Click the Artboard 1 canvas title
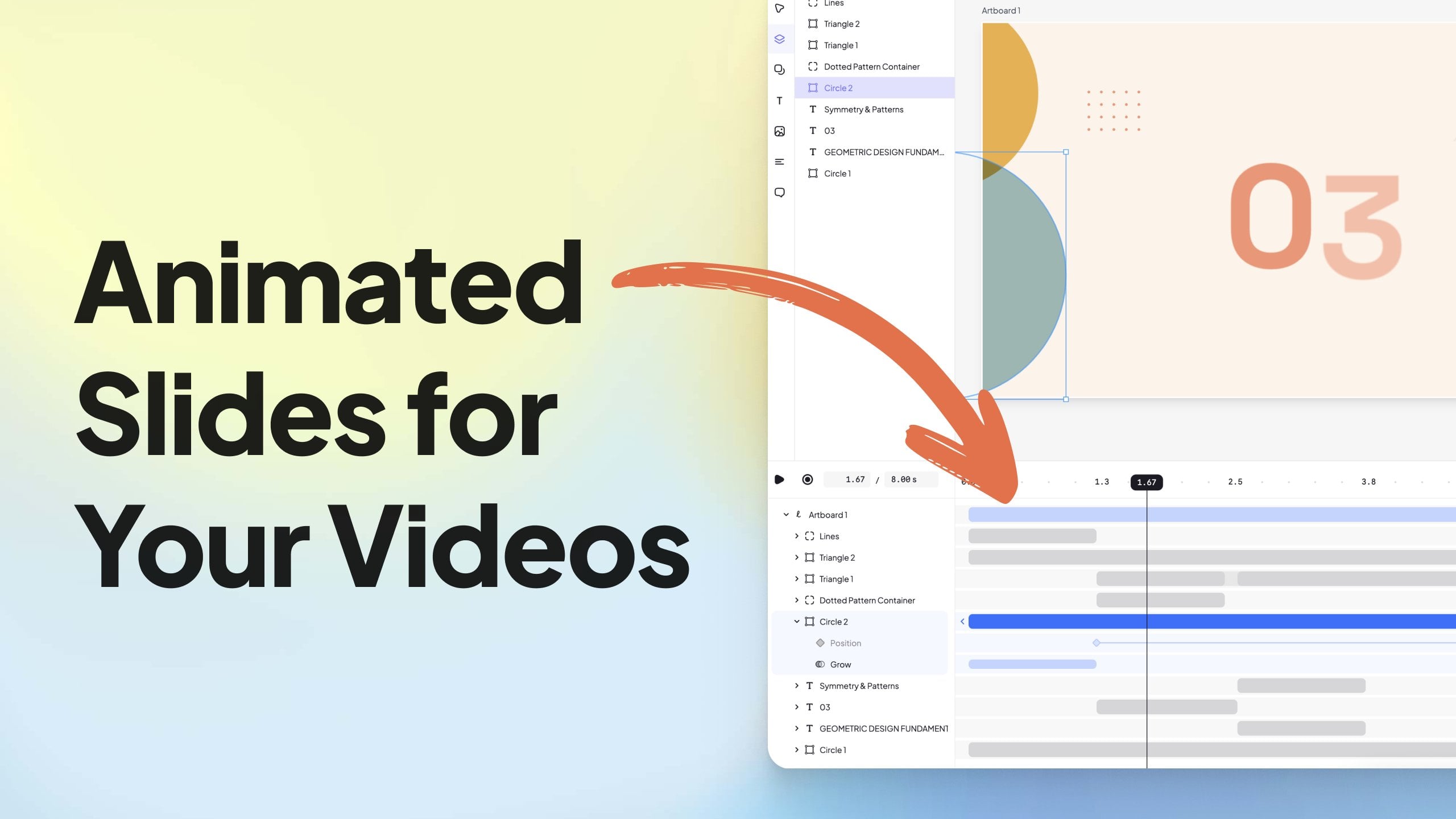This screenshot has width=1456, height=819. 1001,11
